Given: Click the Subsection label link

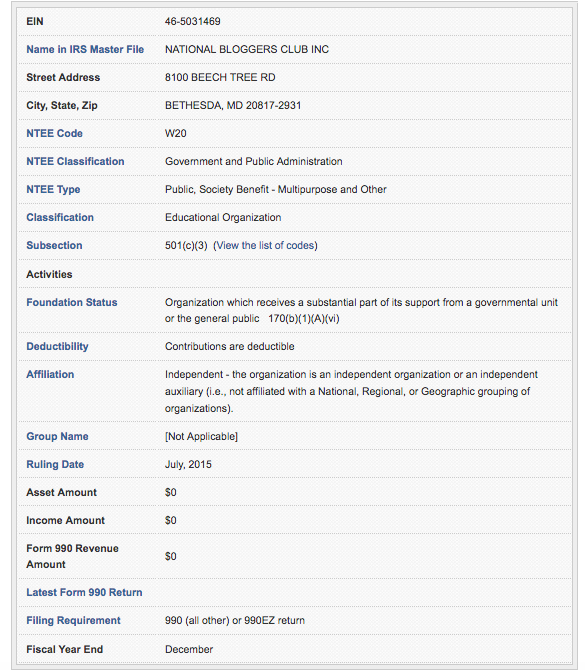Looking at the screenshot, I should [54, 245].
